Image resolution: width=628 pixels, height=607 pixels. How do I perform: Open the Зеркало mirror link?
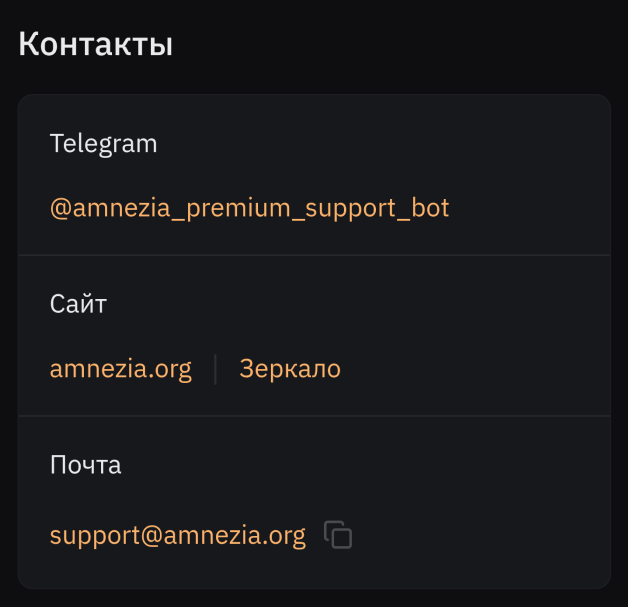click(x=290, y=369)
